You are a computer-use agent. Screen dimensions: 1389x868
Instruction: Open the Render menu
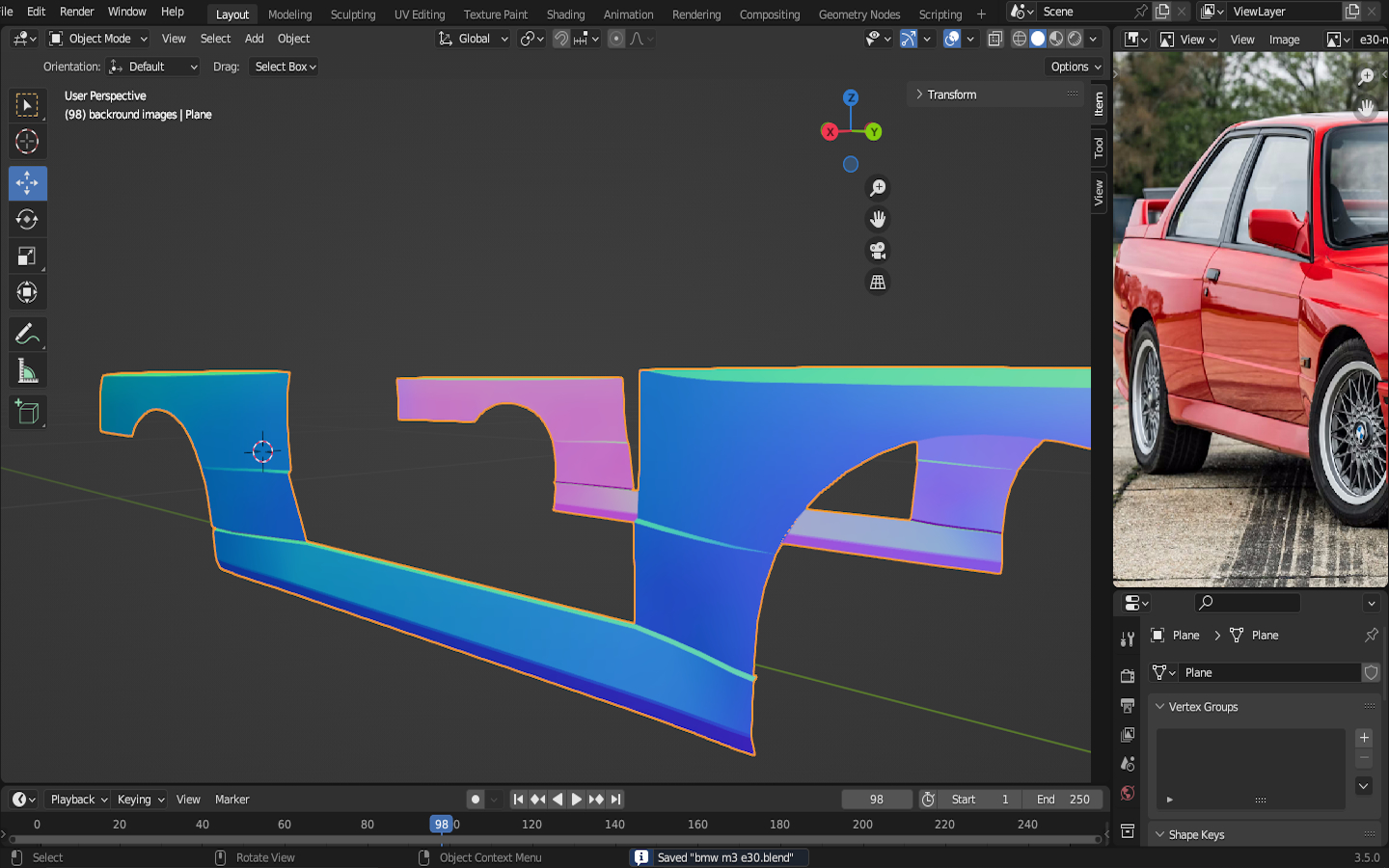77,12
